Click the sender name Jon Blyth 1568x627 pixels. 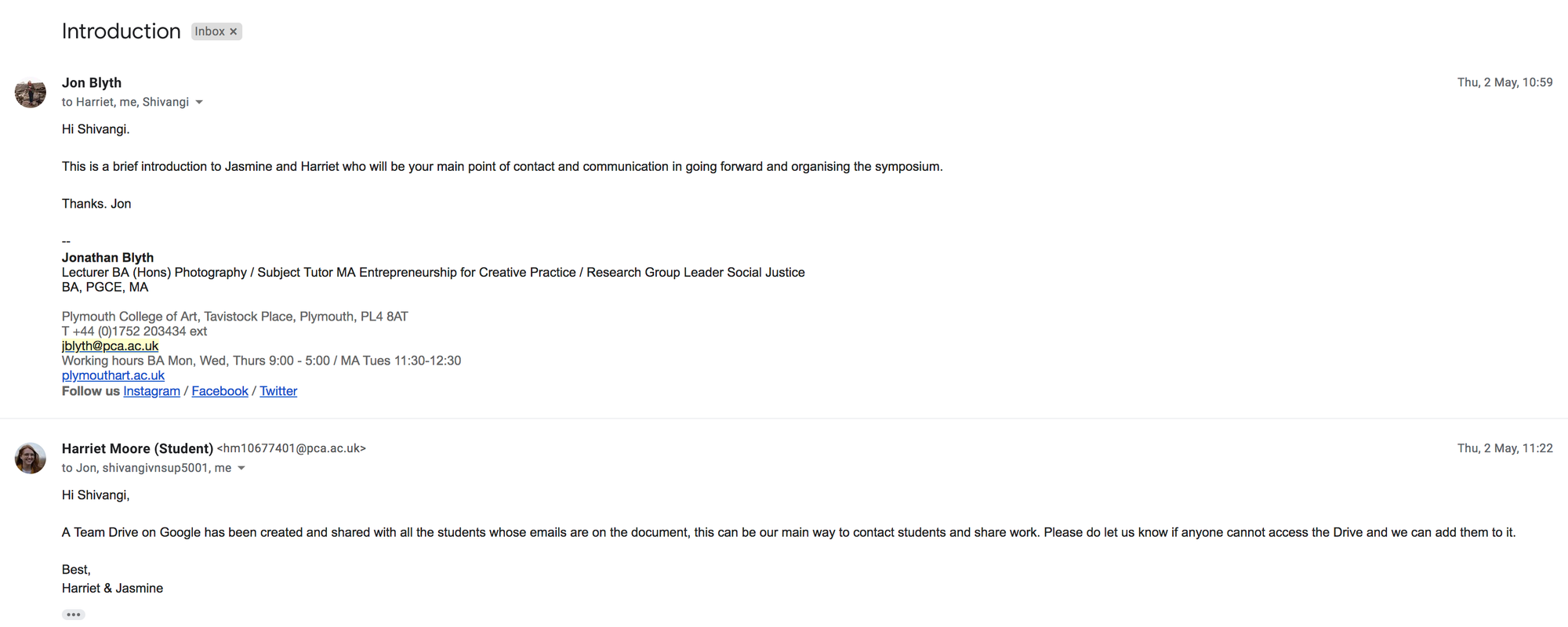[92, 83]
